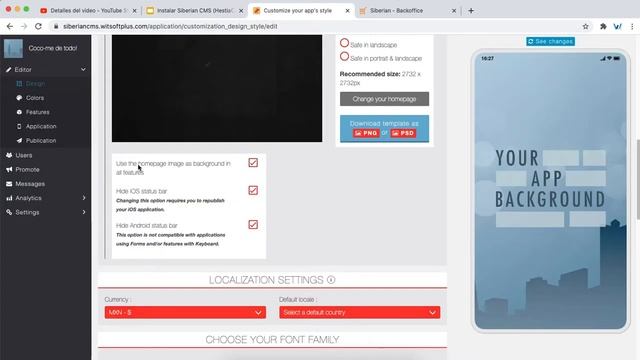Click the Colors palette icon

(x=19, y=98)
